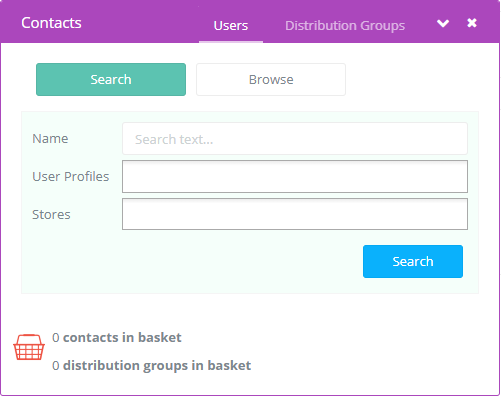Click the 'distribution groups in basket' label
The image size is (501, 396).
click(157, 365)
